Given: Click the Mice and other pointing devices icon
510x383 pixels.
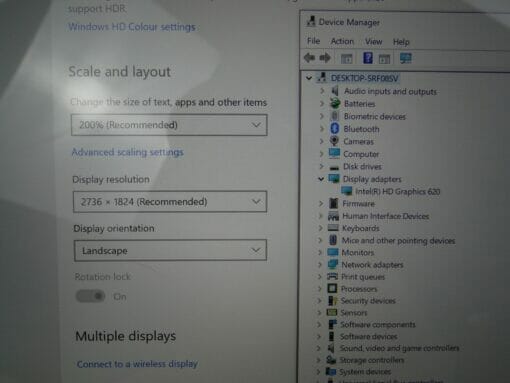Looking at the screenshot, I should [333, 240].
